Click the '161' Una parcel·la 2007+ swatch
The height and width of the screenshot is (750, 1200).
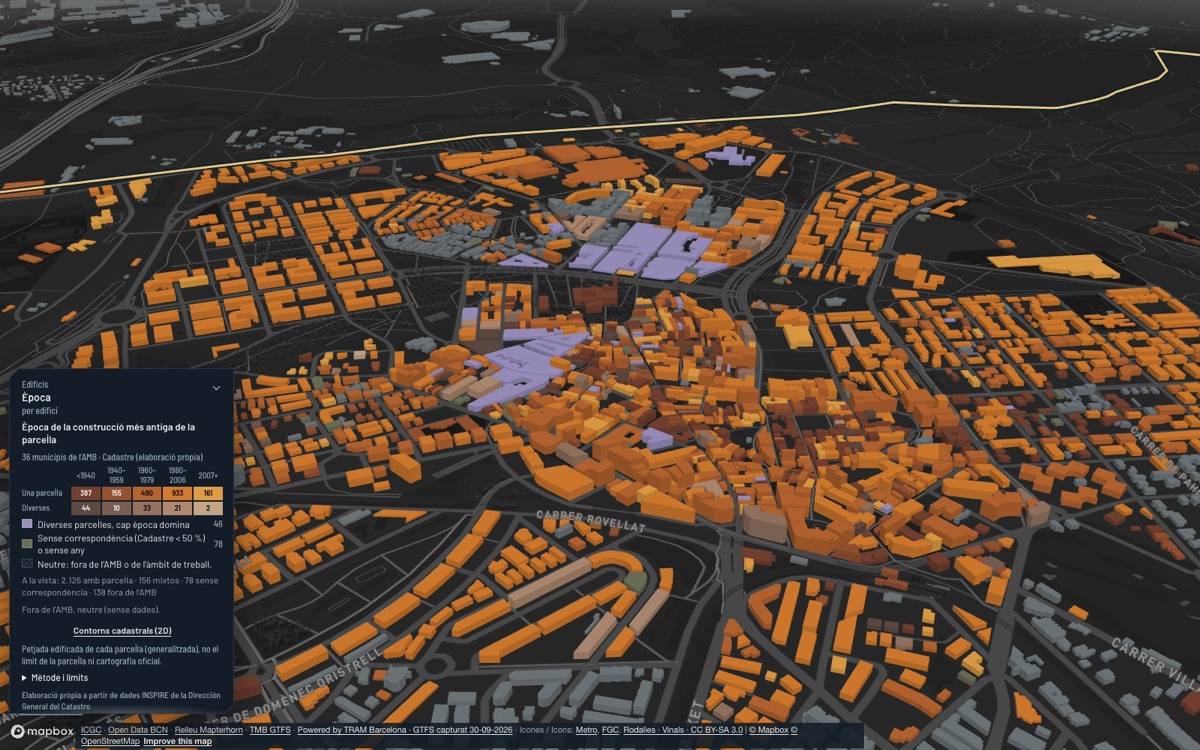(x=208, y=493)
